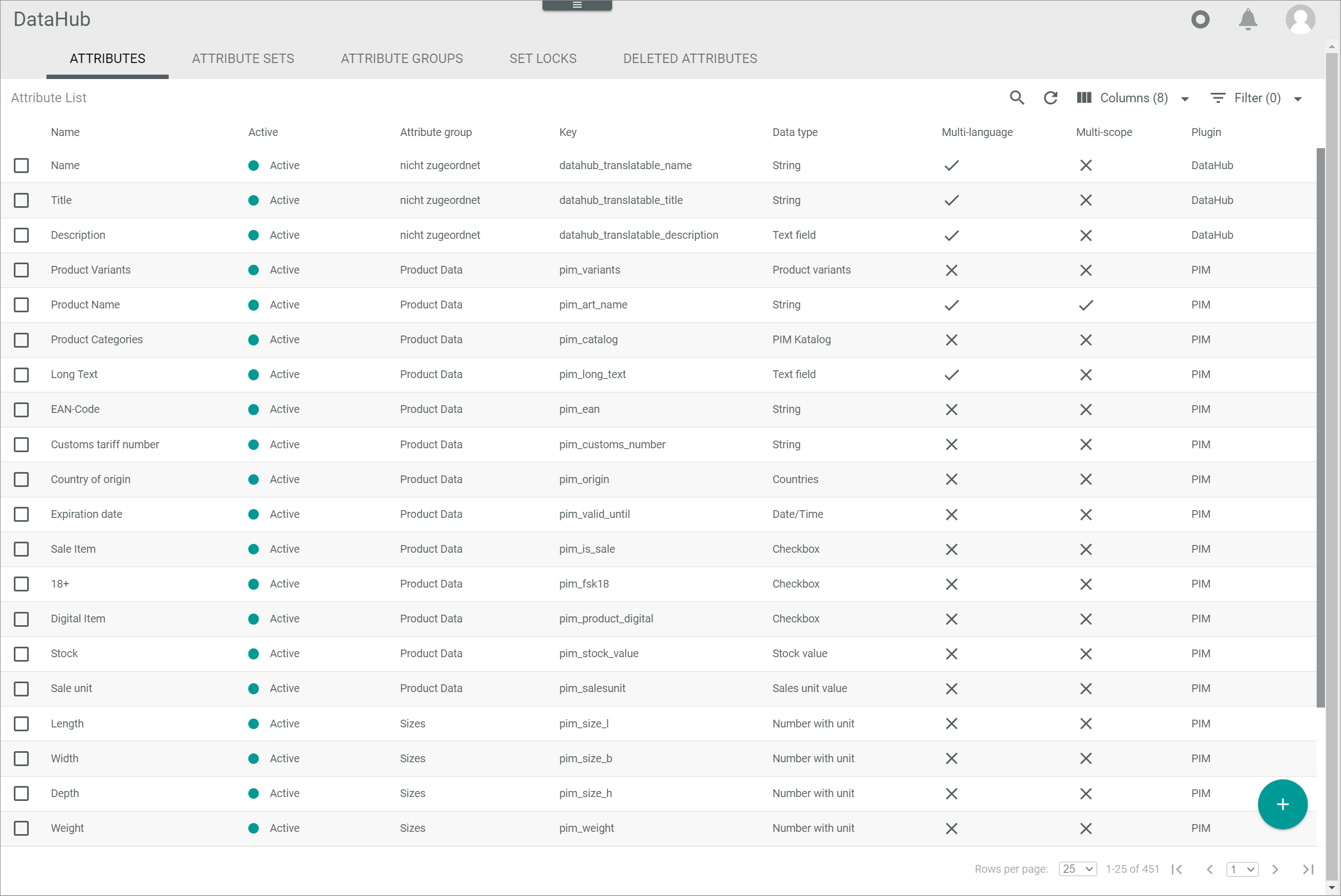Sort by the Plugin column header
Viewport: 1341px width, 896px height.
coord(1206,132)
